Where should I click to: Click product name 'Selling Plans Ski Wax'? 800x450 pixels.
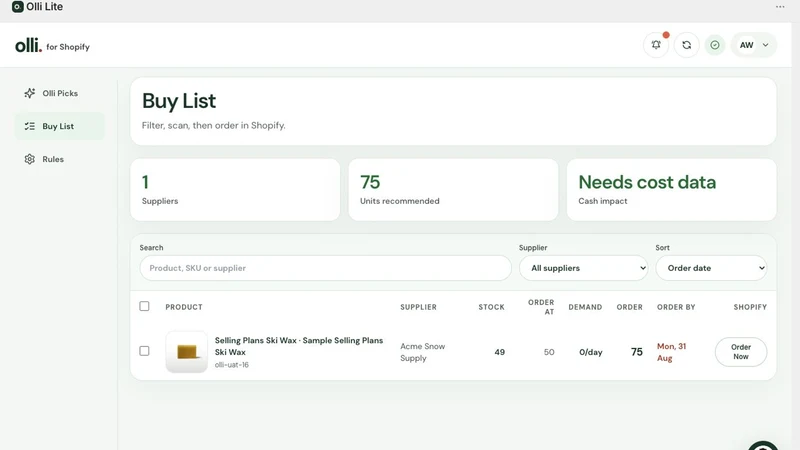[x=299, y=346]
